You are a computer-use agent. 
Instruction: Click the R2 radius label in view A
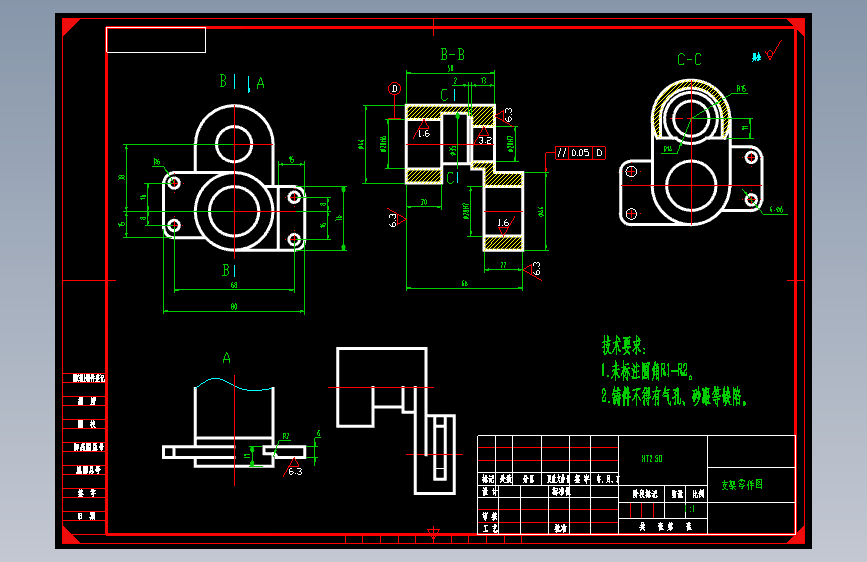point(286,436)
